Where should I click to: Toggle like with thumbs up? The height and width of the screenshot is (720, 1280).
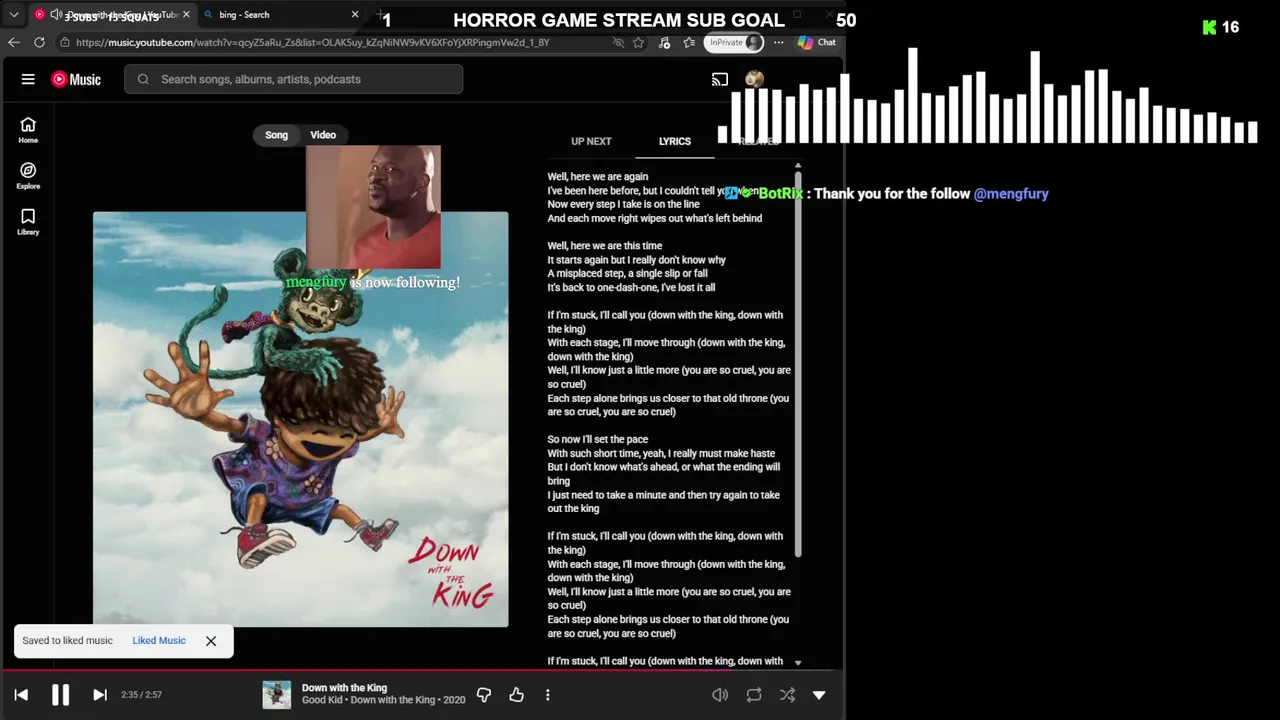pos(516,695)
